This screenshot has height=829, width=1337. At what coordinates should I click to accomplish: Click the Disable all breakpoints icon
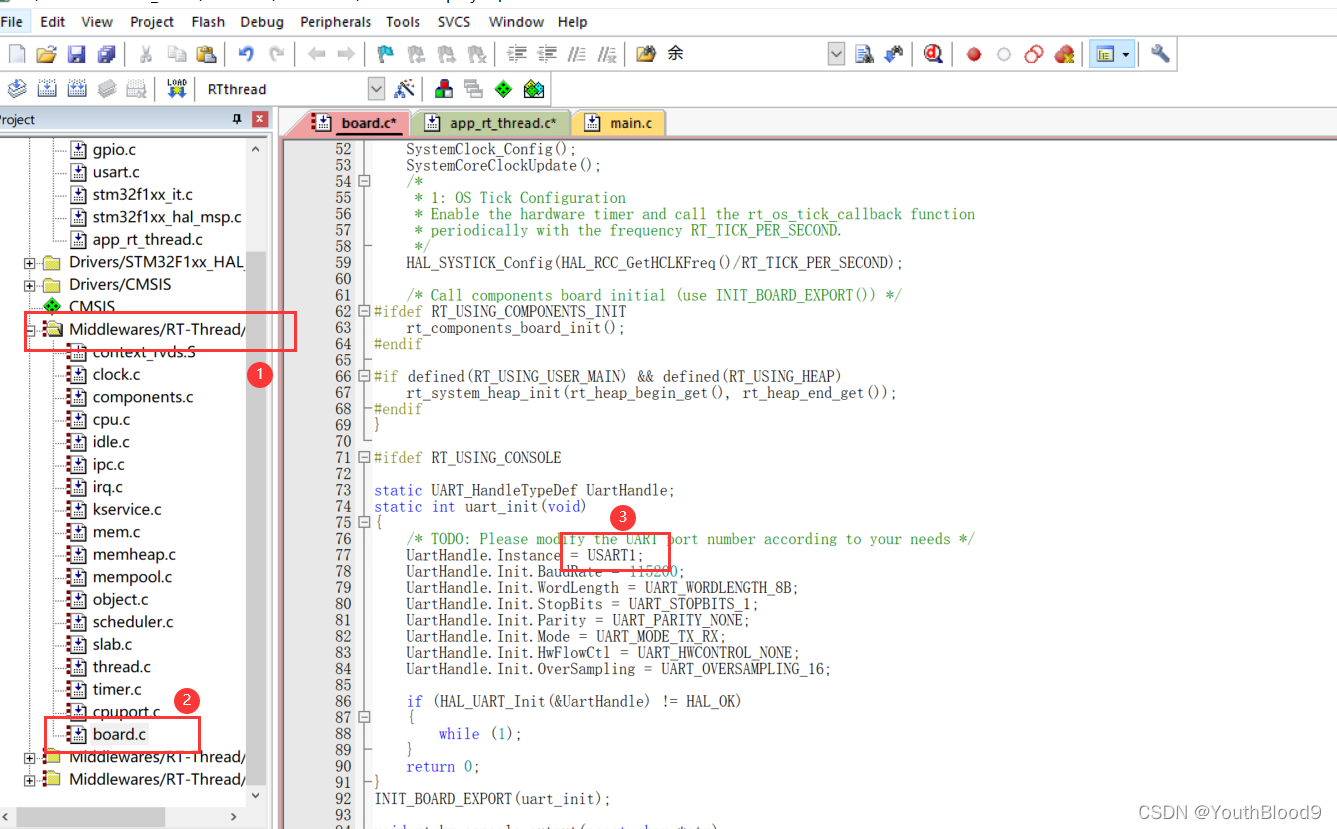pyautogui.click(x=1034, y=54)
